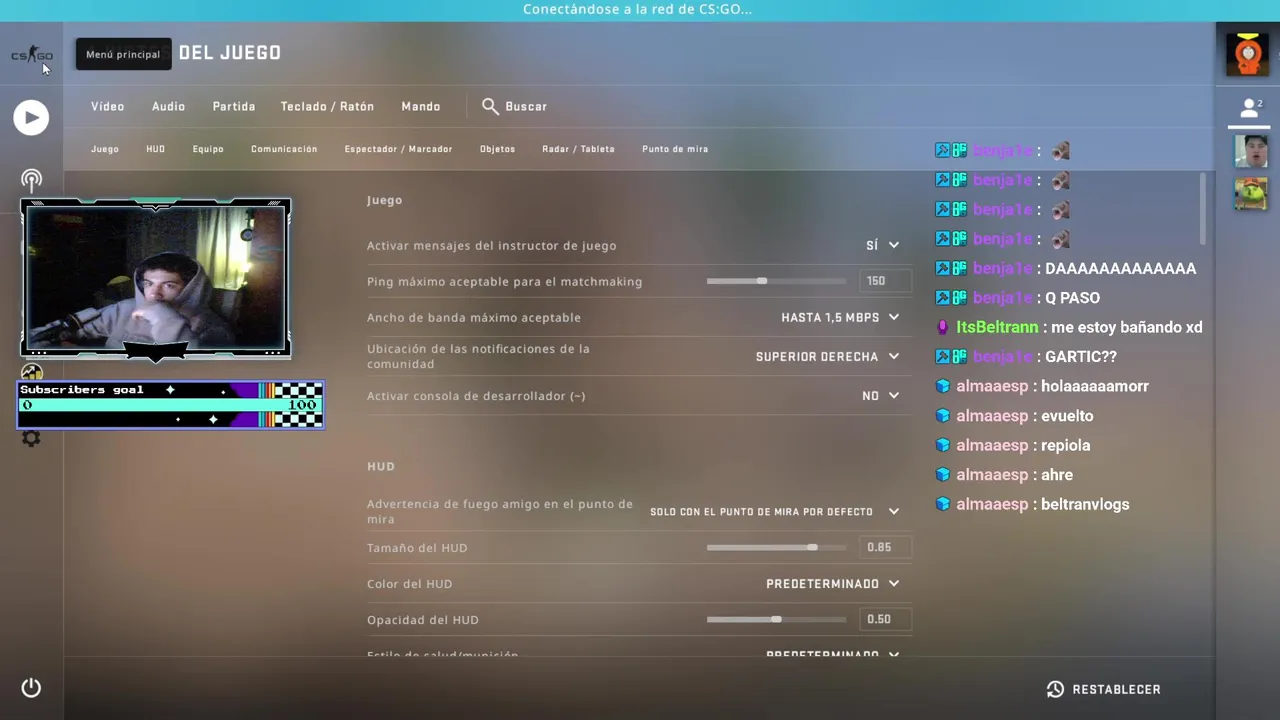Viewport: 1280px width, 720px height.
Task: Open the Teclado / Ratón tab
Action: 327,106
